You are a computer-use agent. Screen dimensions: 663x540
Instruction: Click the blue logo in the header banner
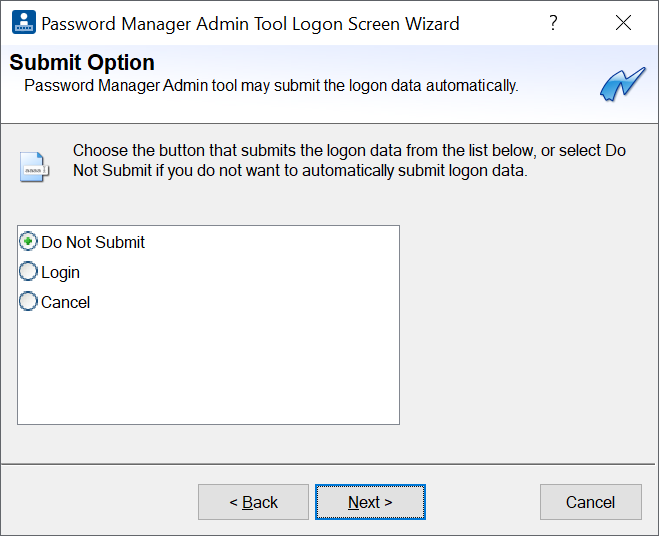tap(622, 84)
